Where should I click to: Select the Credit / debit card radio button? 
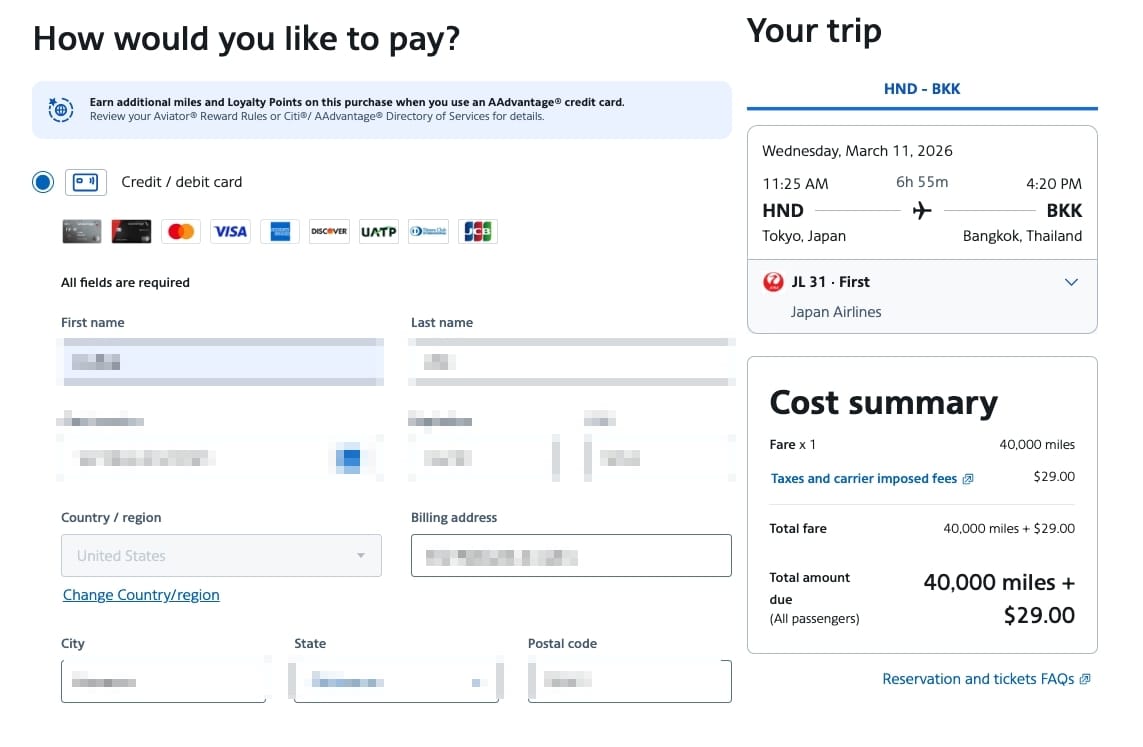[43, 182]
